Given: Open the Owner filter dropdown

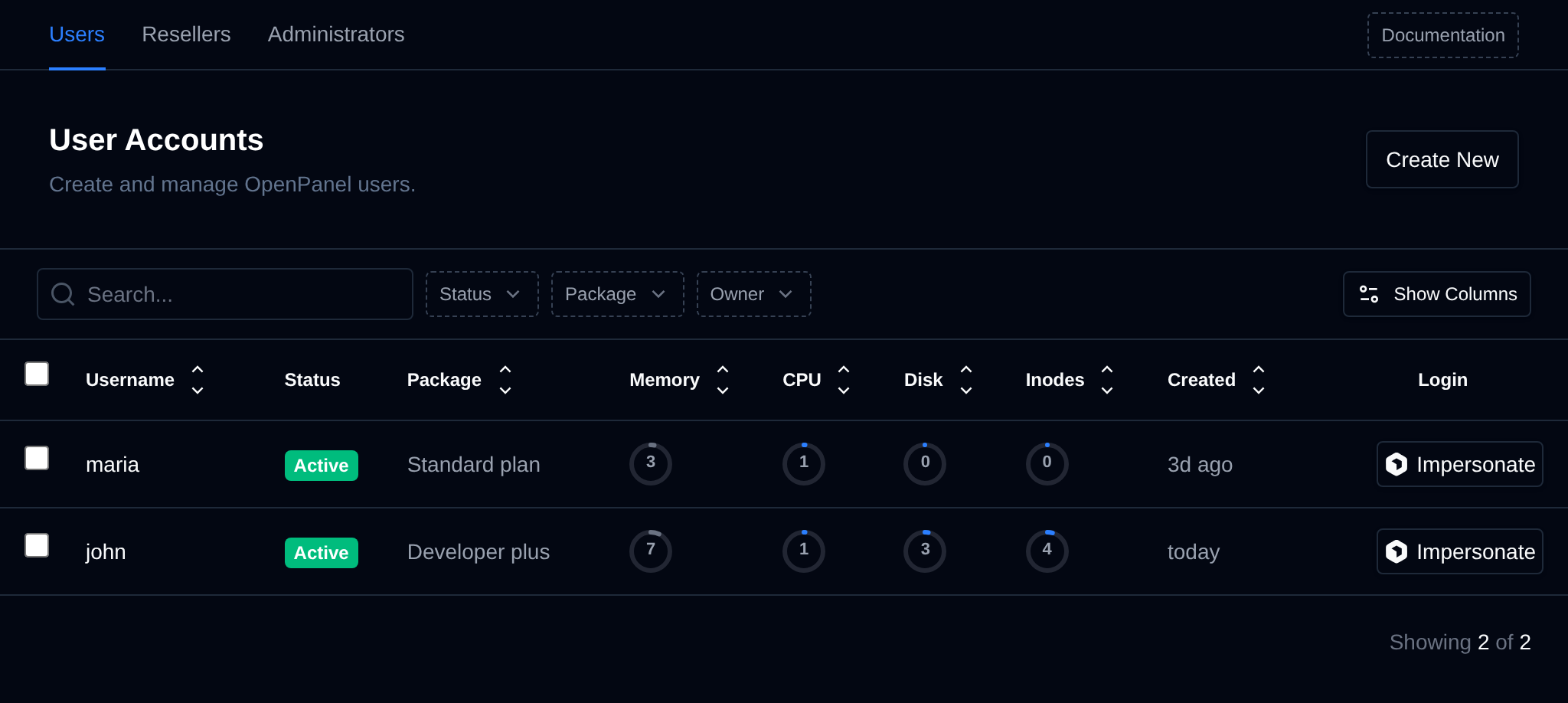Looking at the screenshot, I should point(753,294).
